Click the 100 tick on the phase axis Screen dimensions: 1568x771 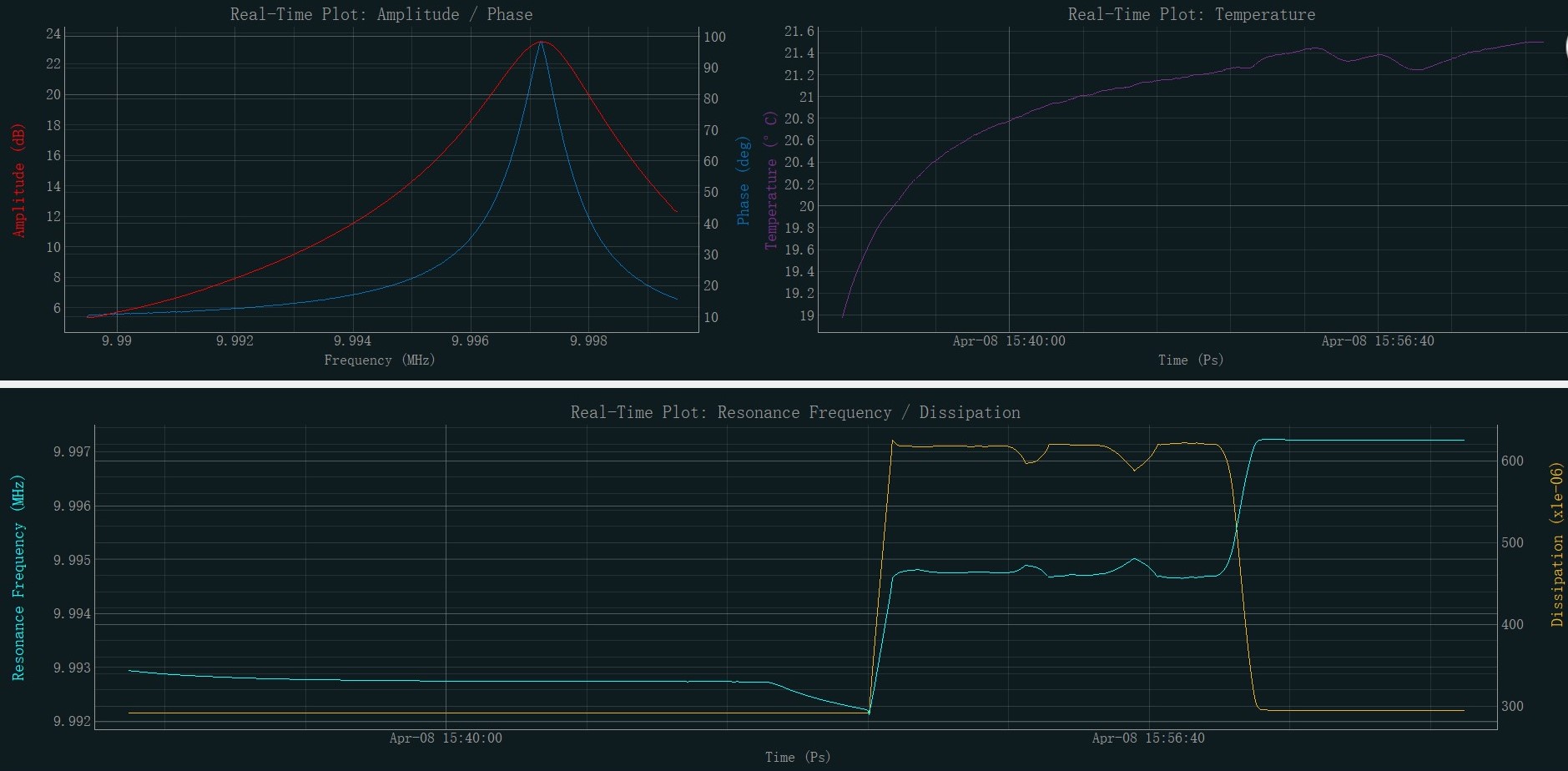click(x=714, y=37)
